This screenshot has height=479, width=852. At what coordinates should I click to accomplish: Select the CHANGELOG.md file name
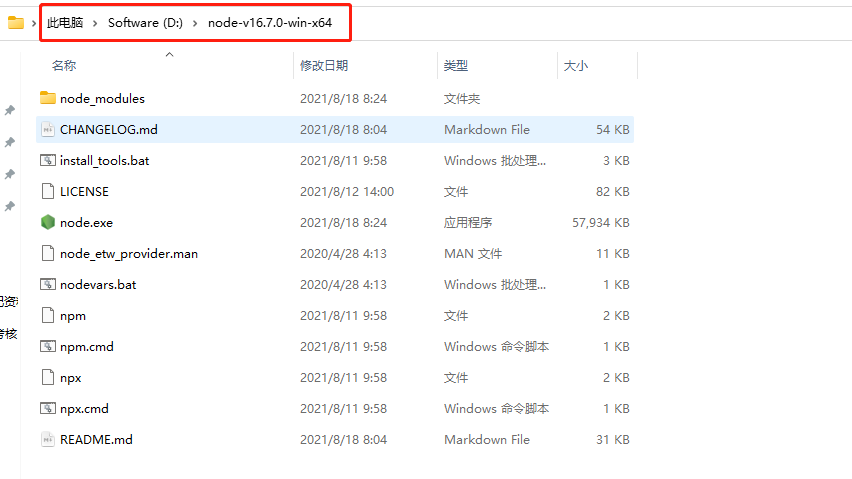click(109, 129)
